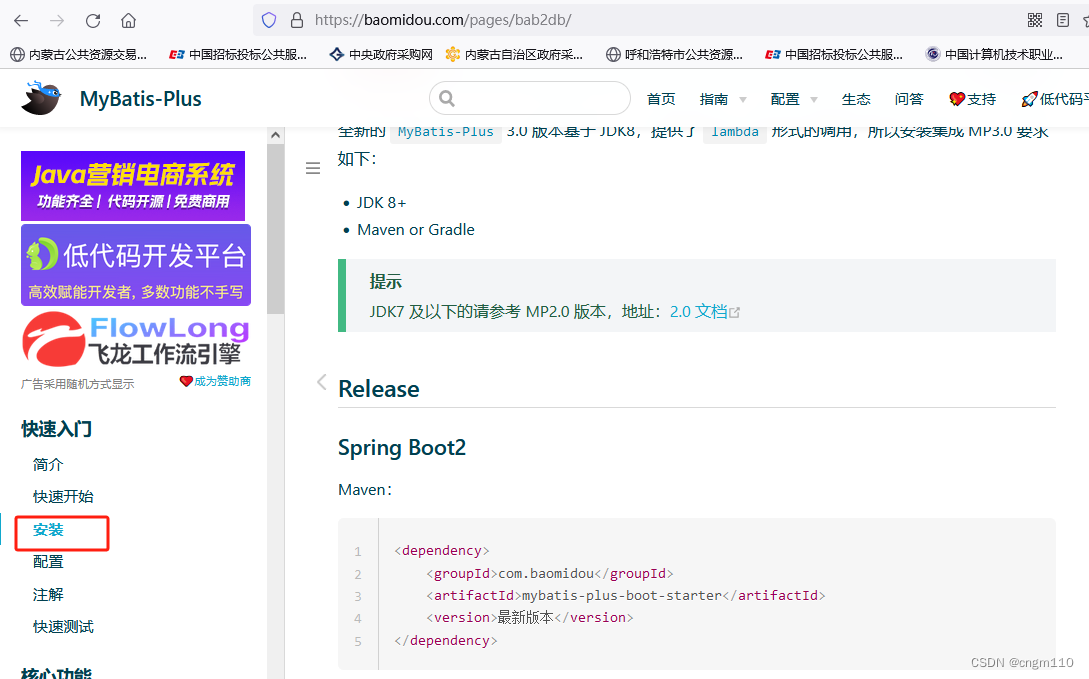Click the hamburger menu icon beside content
This screenshot has width=1089, height=679.
[313, 168]
